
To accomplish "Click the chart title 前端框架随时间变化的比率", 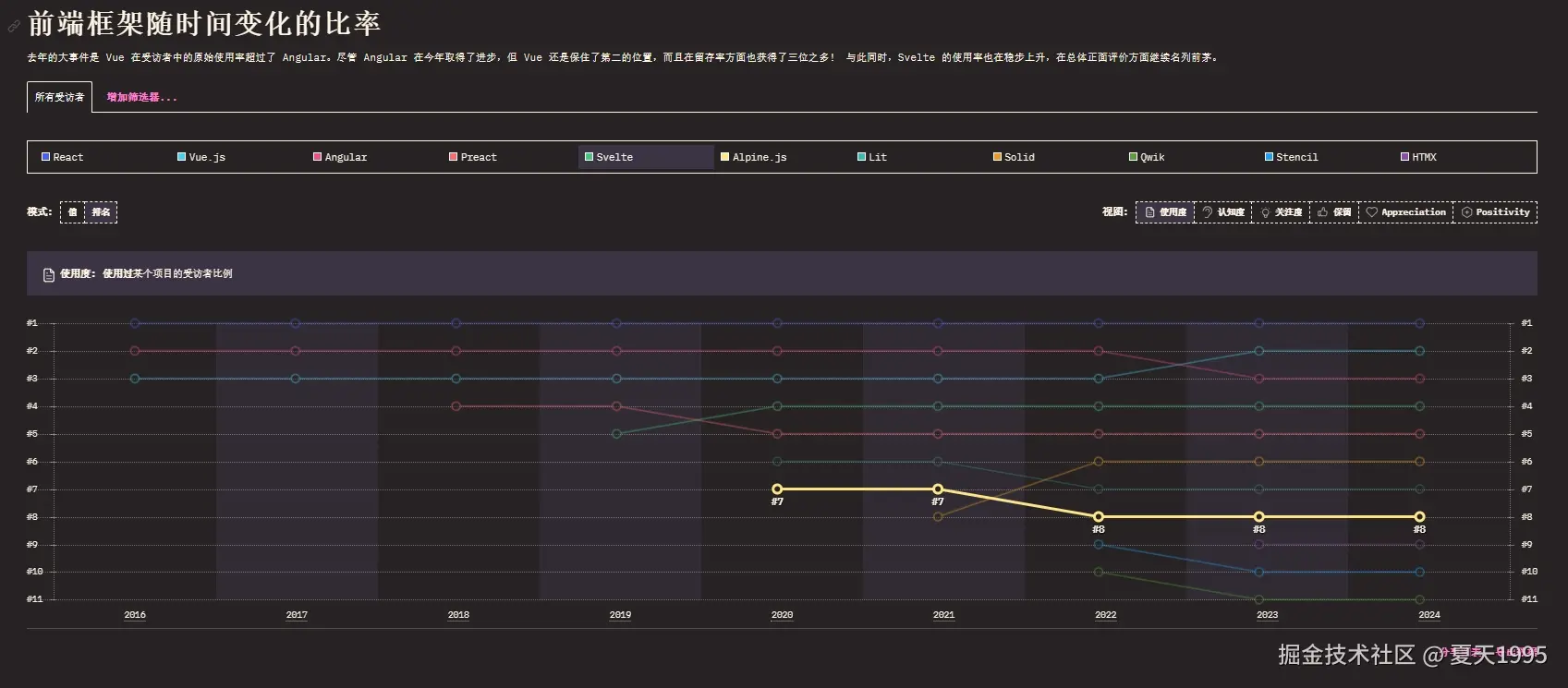I will pyautogui.click(x=204, y=24).
